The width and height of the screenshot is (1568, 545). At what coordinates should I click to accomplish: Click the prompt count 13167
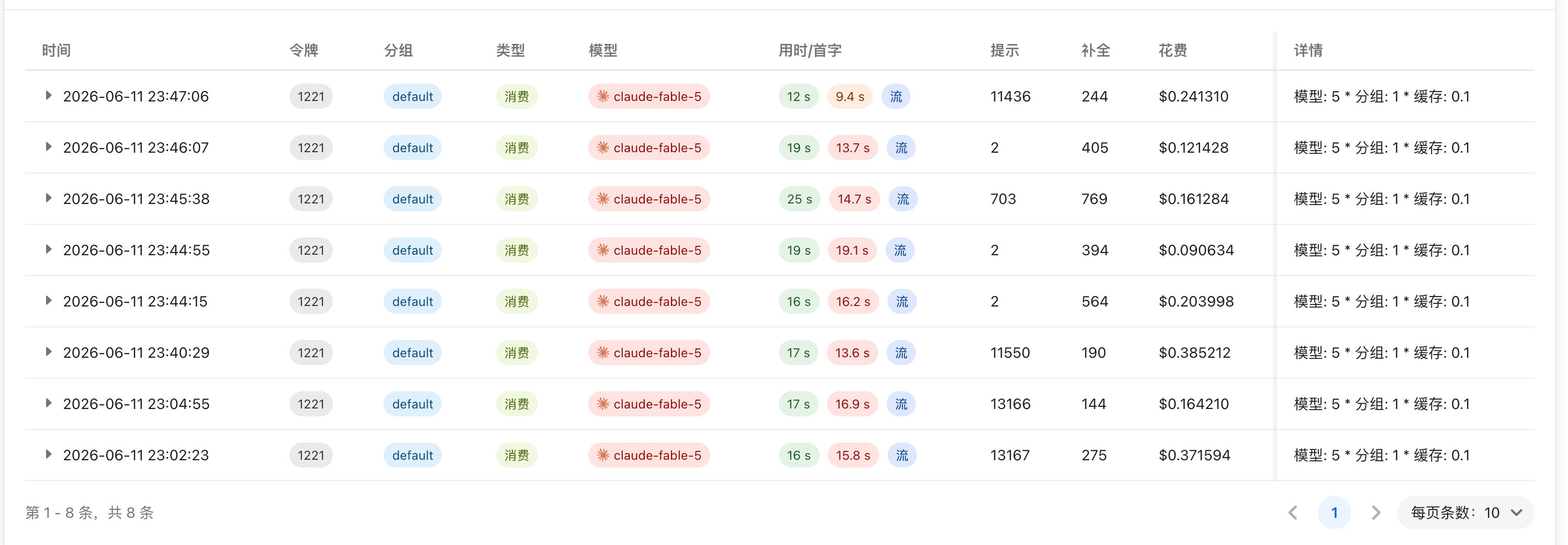[1010, 455]
